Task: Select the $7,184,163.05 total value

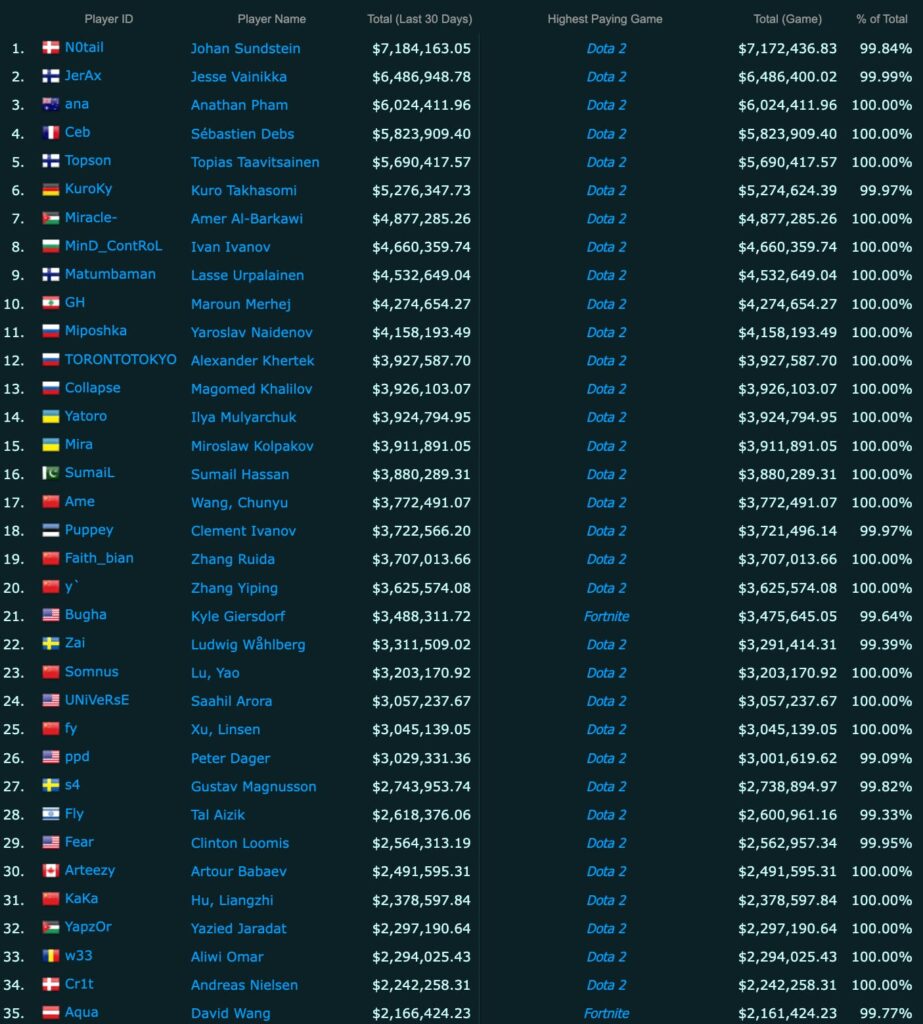Action: [x=421, y=48]
